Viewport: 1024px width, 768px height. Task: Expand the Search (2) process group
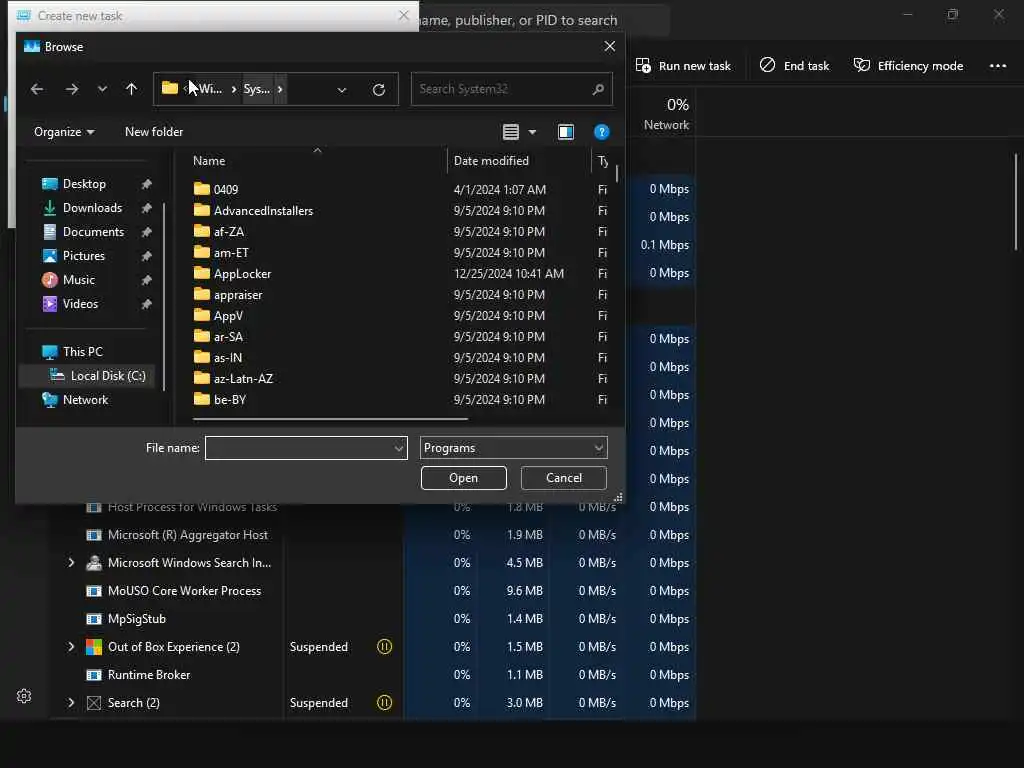(x=71, y=703)
